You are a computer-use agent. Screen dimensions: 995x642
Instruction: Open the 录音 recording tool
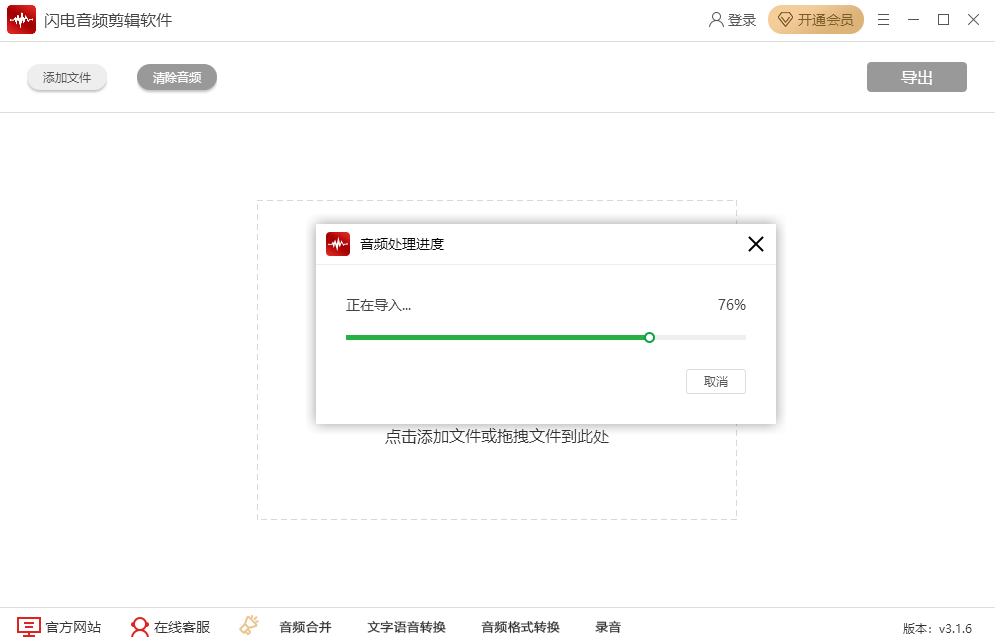[608, 627]
